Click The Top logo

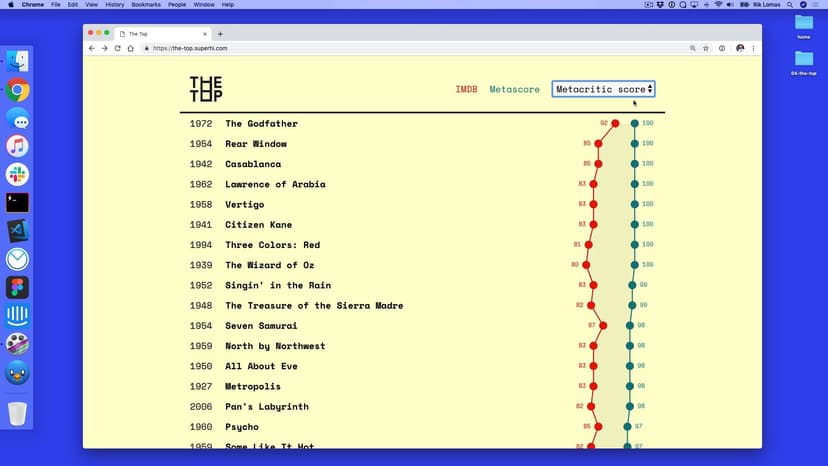tap(206, 89)
